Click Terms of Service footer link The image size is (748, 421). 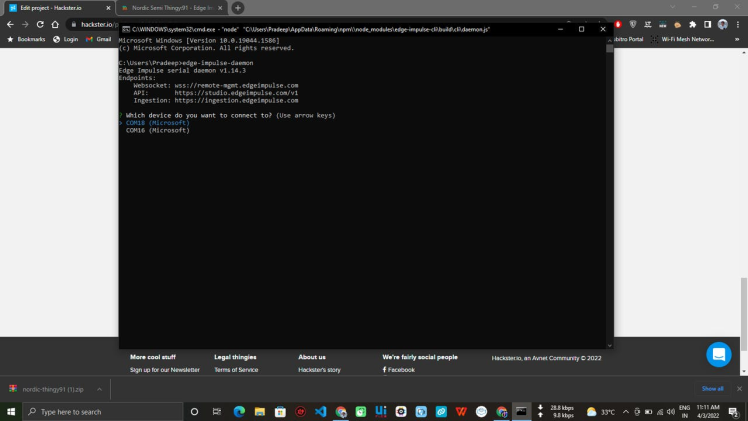236,370
